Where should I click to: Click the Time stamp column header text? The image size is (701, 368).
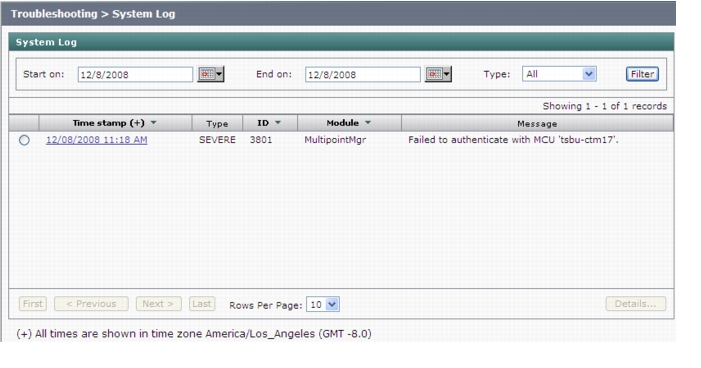(109, 123)
